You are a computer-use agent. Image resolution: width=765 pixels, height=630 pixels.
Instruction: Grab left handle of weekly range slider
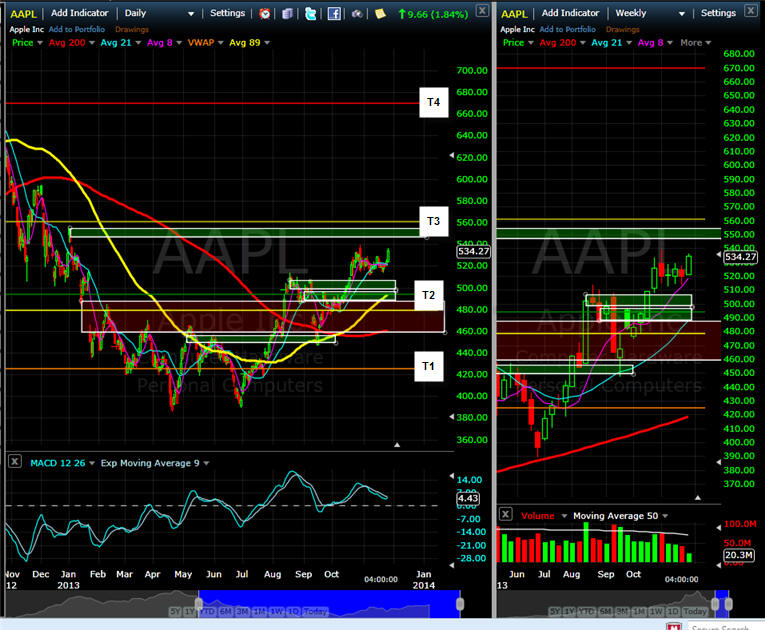[x=715, y=604]
